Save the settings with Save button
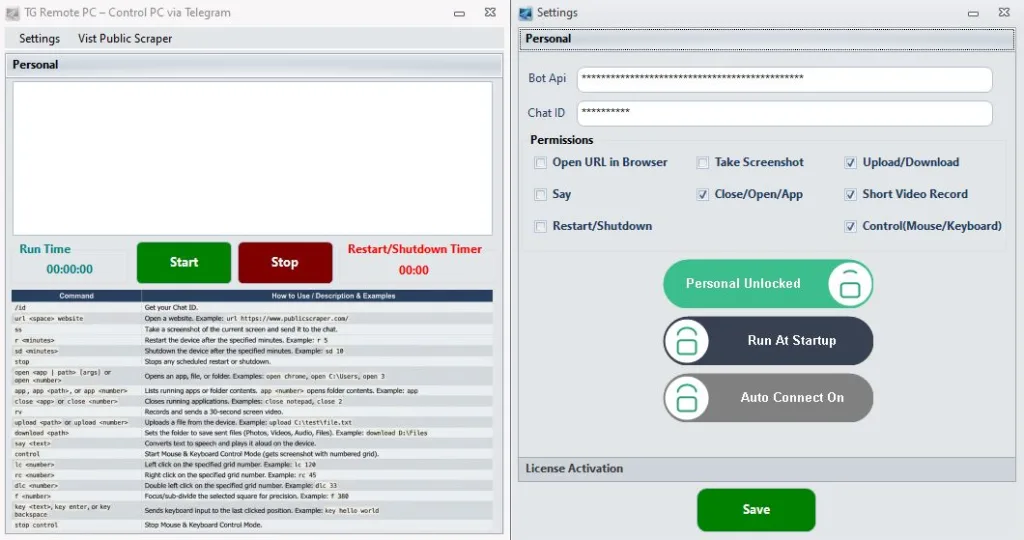Image resolution: width=1024 pixels, height=540 pixels. [x=756, y=510]
